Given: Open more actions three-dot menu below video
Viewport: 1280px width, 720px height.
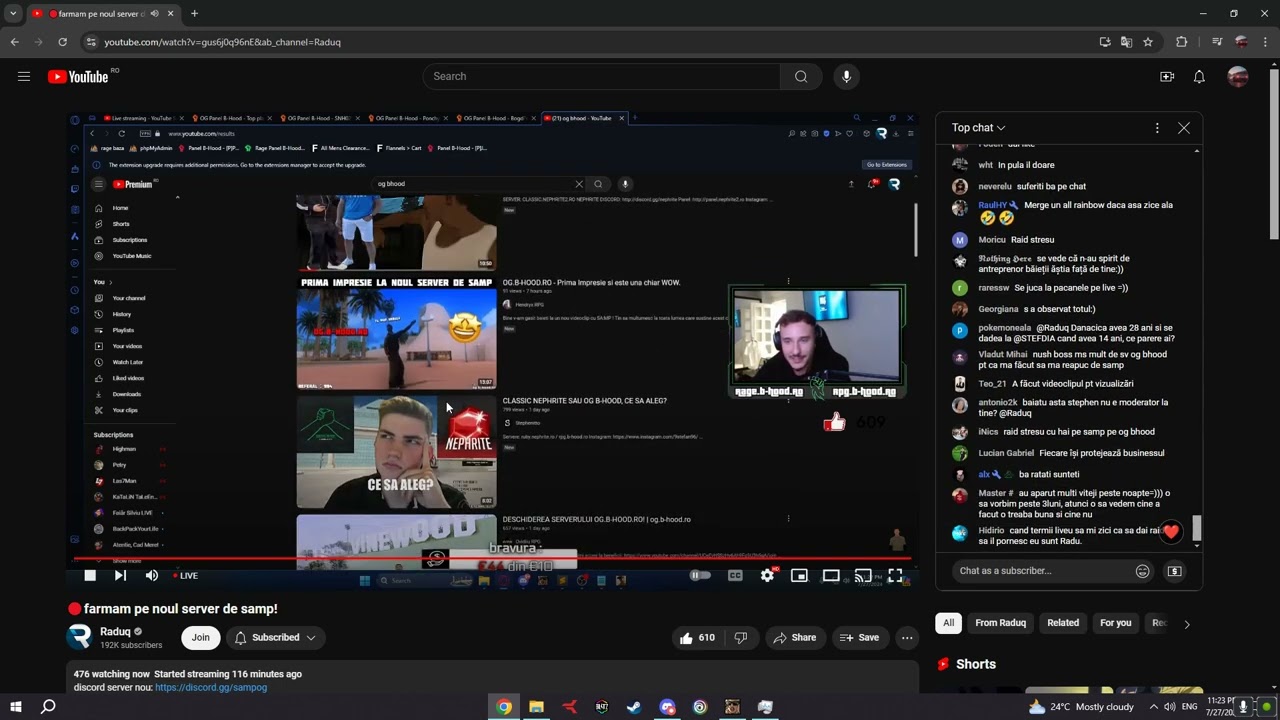Looking at the screenshot, I should [x=907, y=637].
